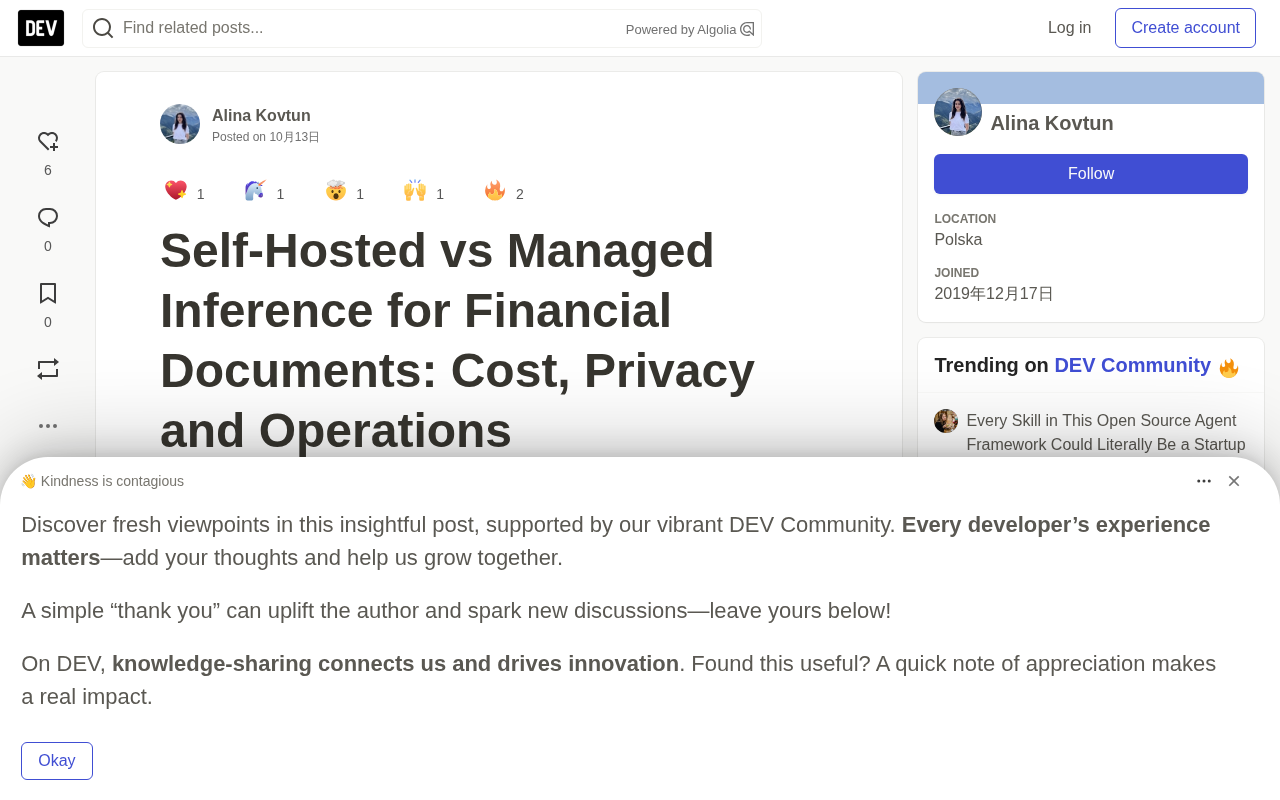
Task: Click the Powered by Algolia text
Action: pyautogui.click(x=681, y=29)
